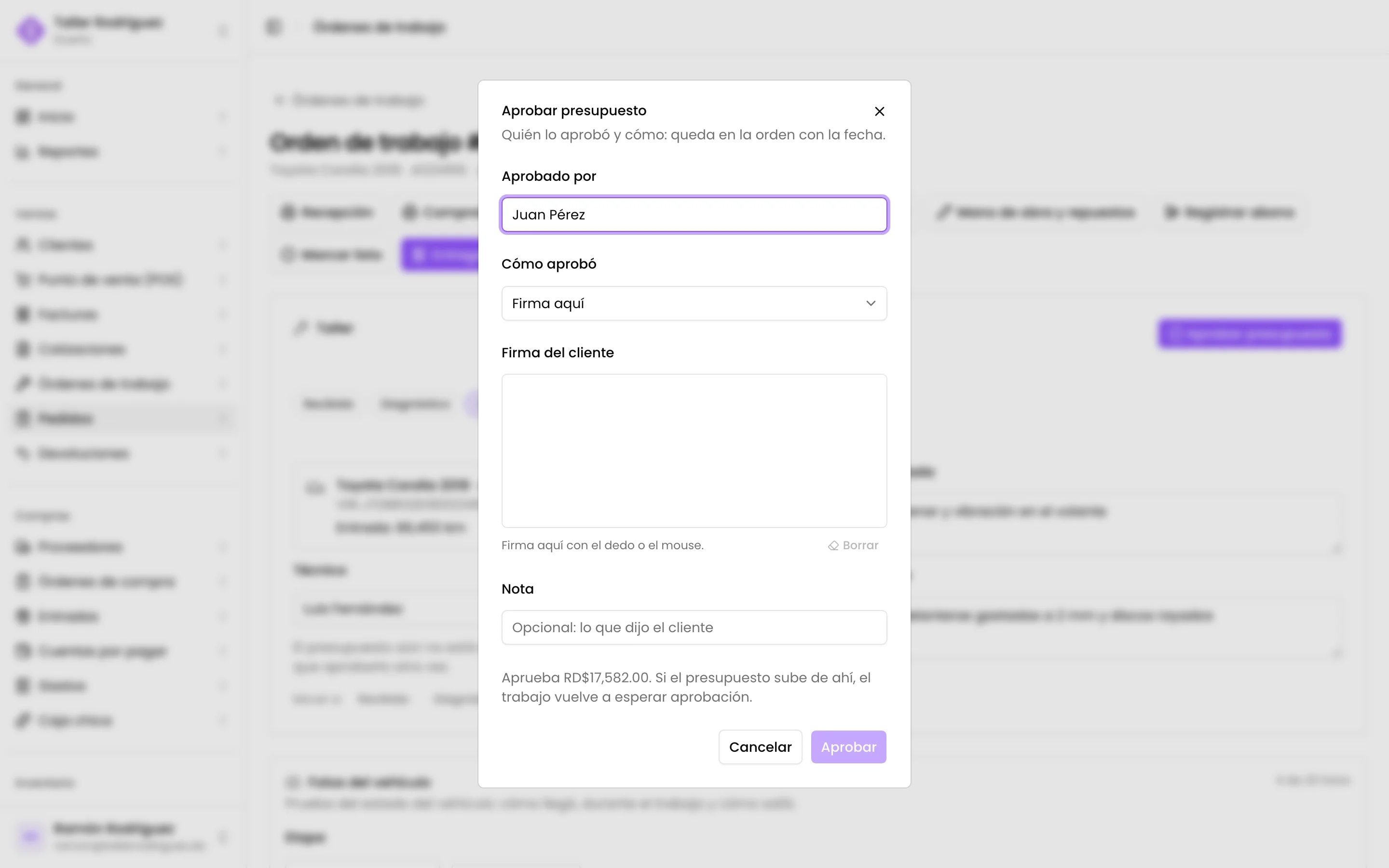This screenshot has width=1389, height=868.
Task: Open the Cómo aprobó dropdown
Action: [694, 303]
